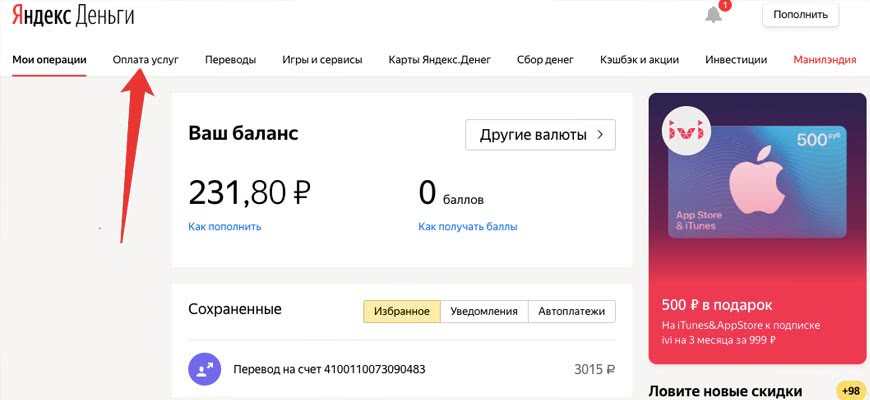
Task: Go to the Игры и сервисы section
Action: click(x=322, y=59)
